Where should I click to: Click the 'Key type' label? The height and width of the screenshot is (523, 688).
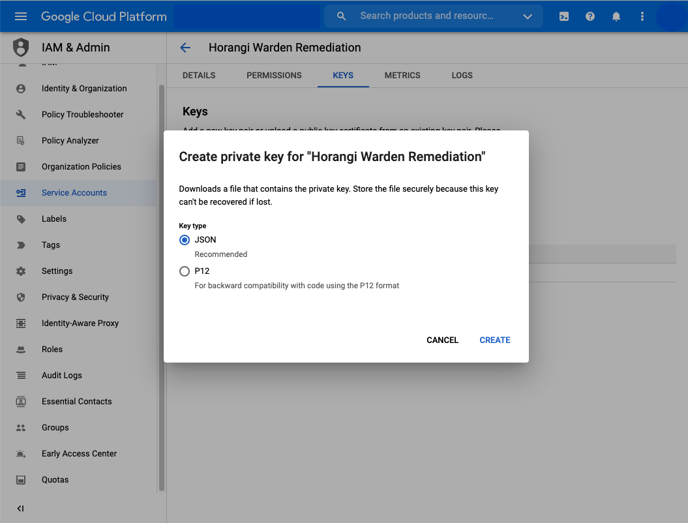[x=192, y=226]
